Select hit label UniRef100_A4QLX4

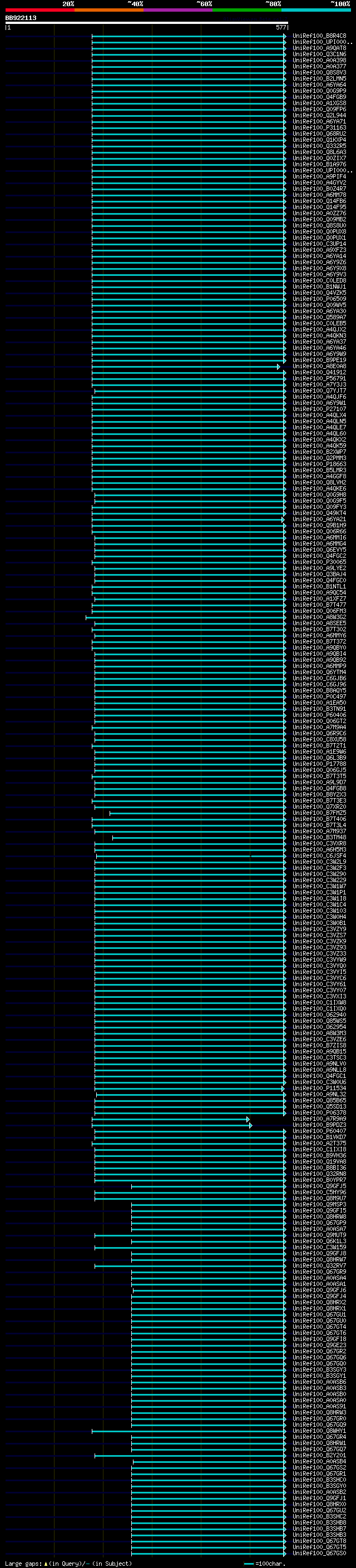click(x=319, y=415)
